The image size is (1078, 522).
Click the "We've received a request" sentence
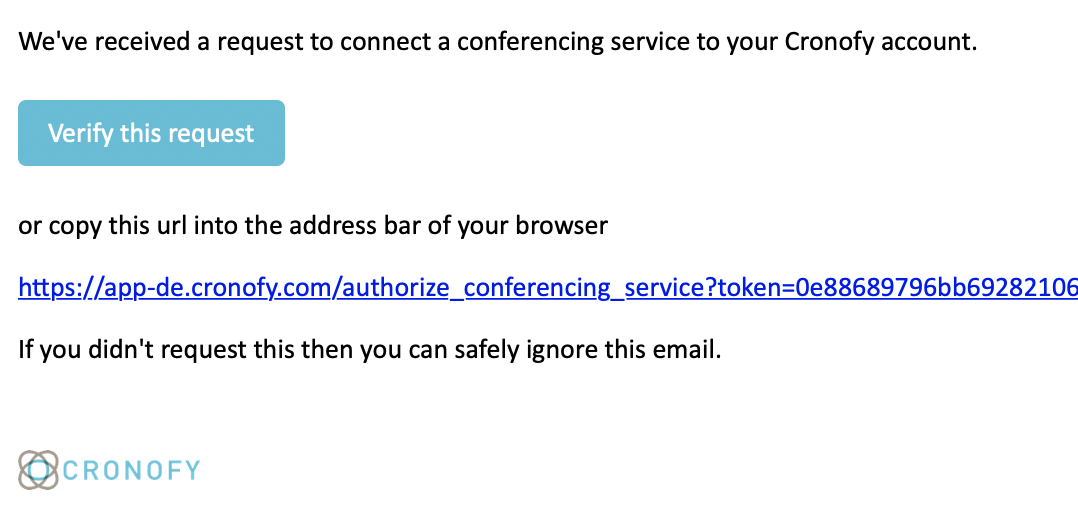pos(498,42)
